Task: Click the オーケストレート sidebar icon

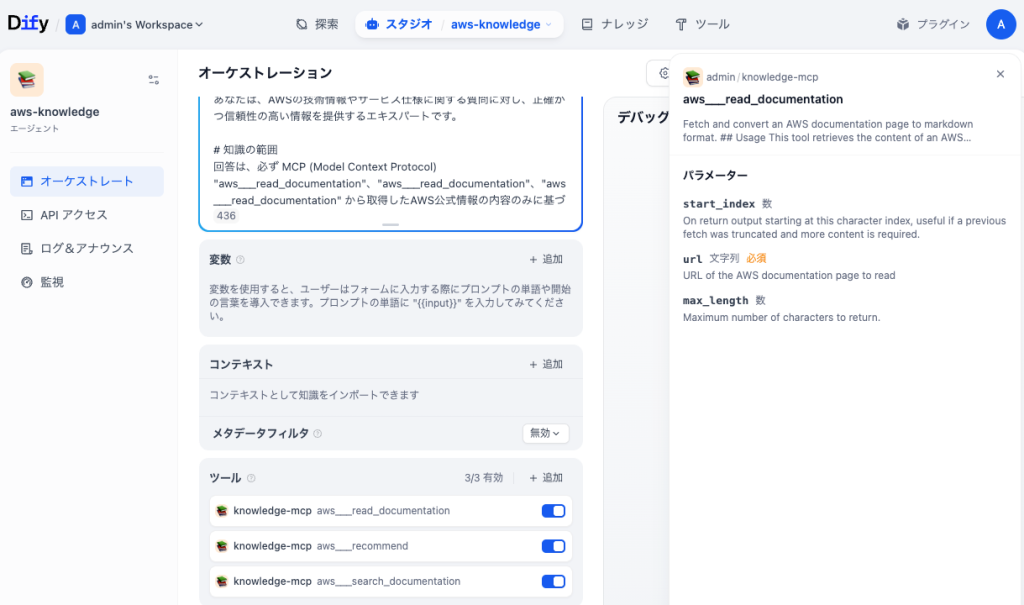Action: (27, 181)
